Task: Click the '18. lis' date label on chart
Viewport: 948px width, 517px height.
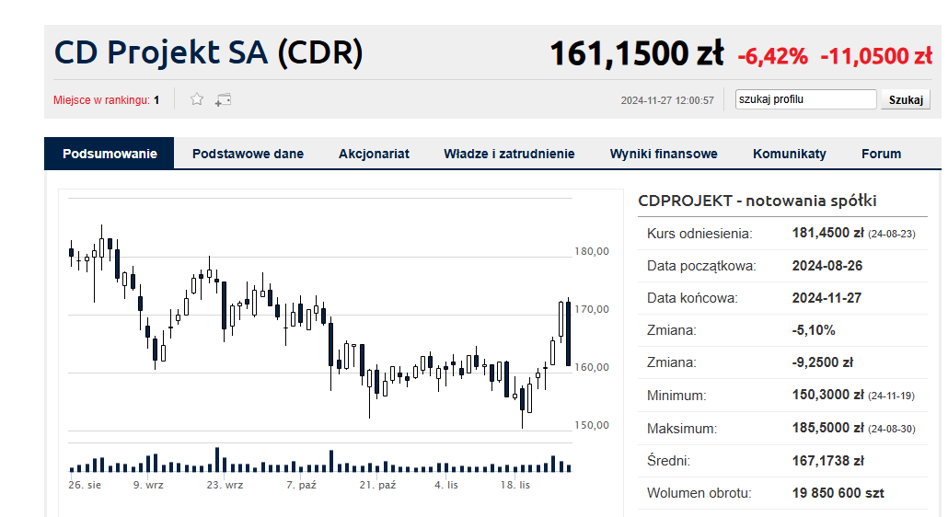Action: click(x=515, y=485)
